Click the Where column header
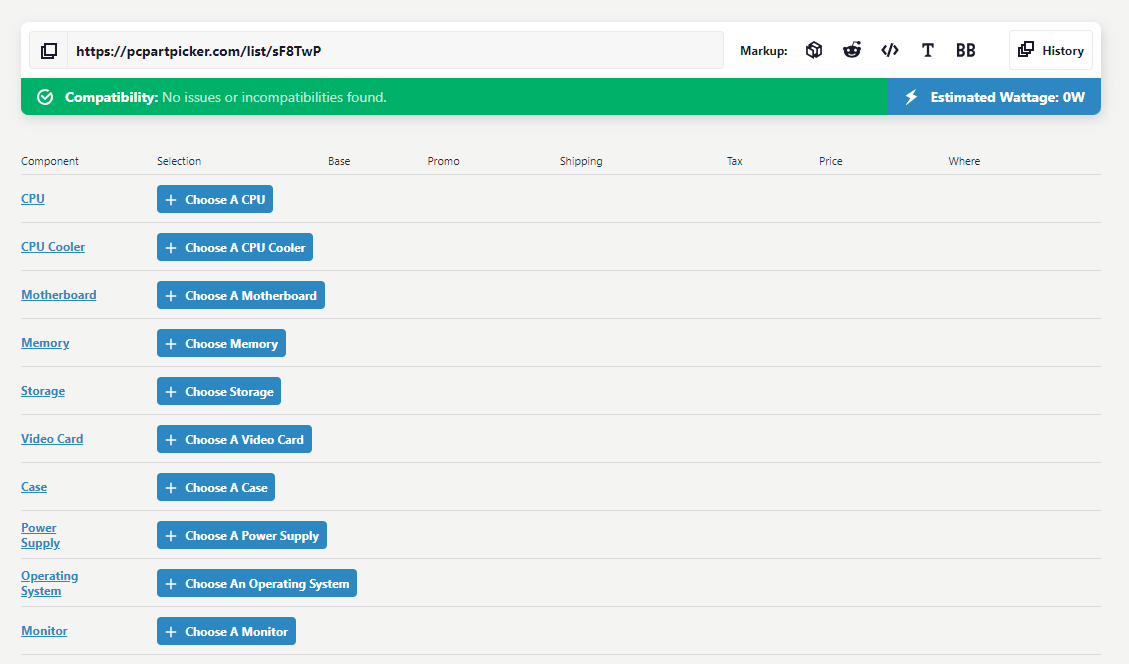Viewport: 1129px width, 664px height. (964, 161)
